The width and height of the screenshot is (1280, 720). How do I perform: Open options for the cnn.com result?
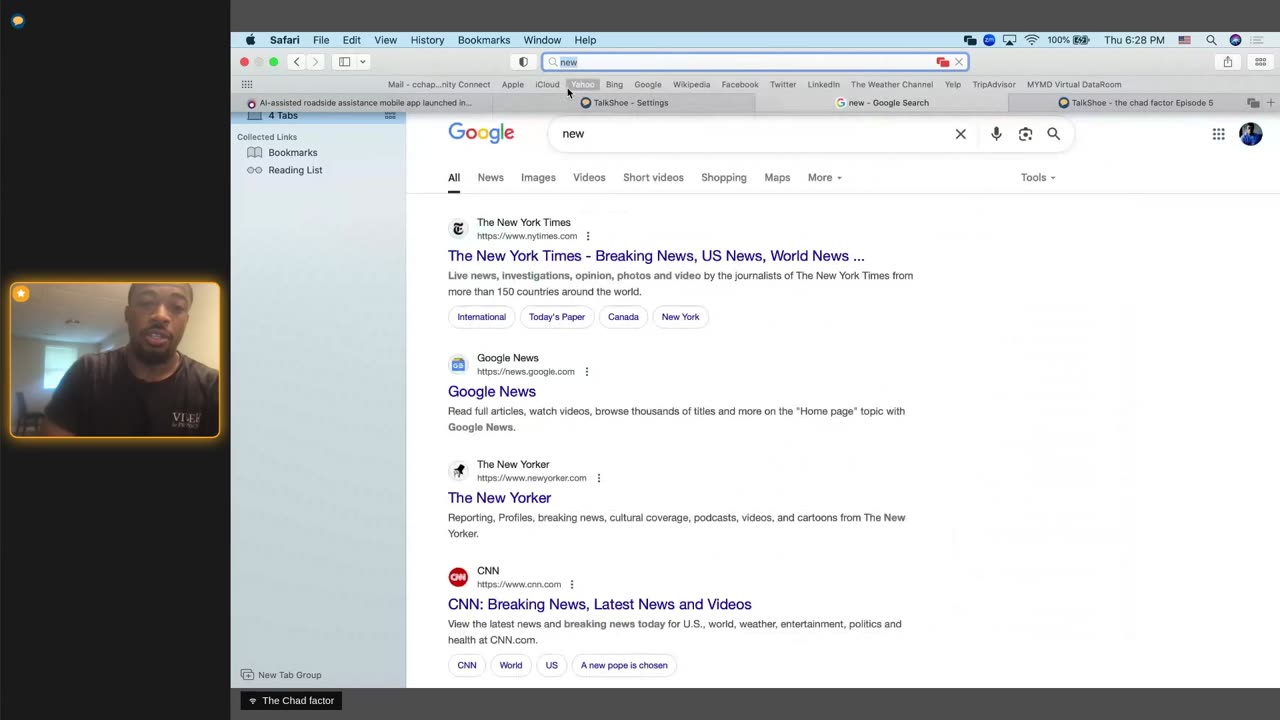click(x=572, y=585)
